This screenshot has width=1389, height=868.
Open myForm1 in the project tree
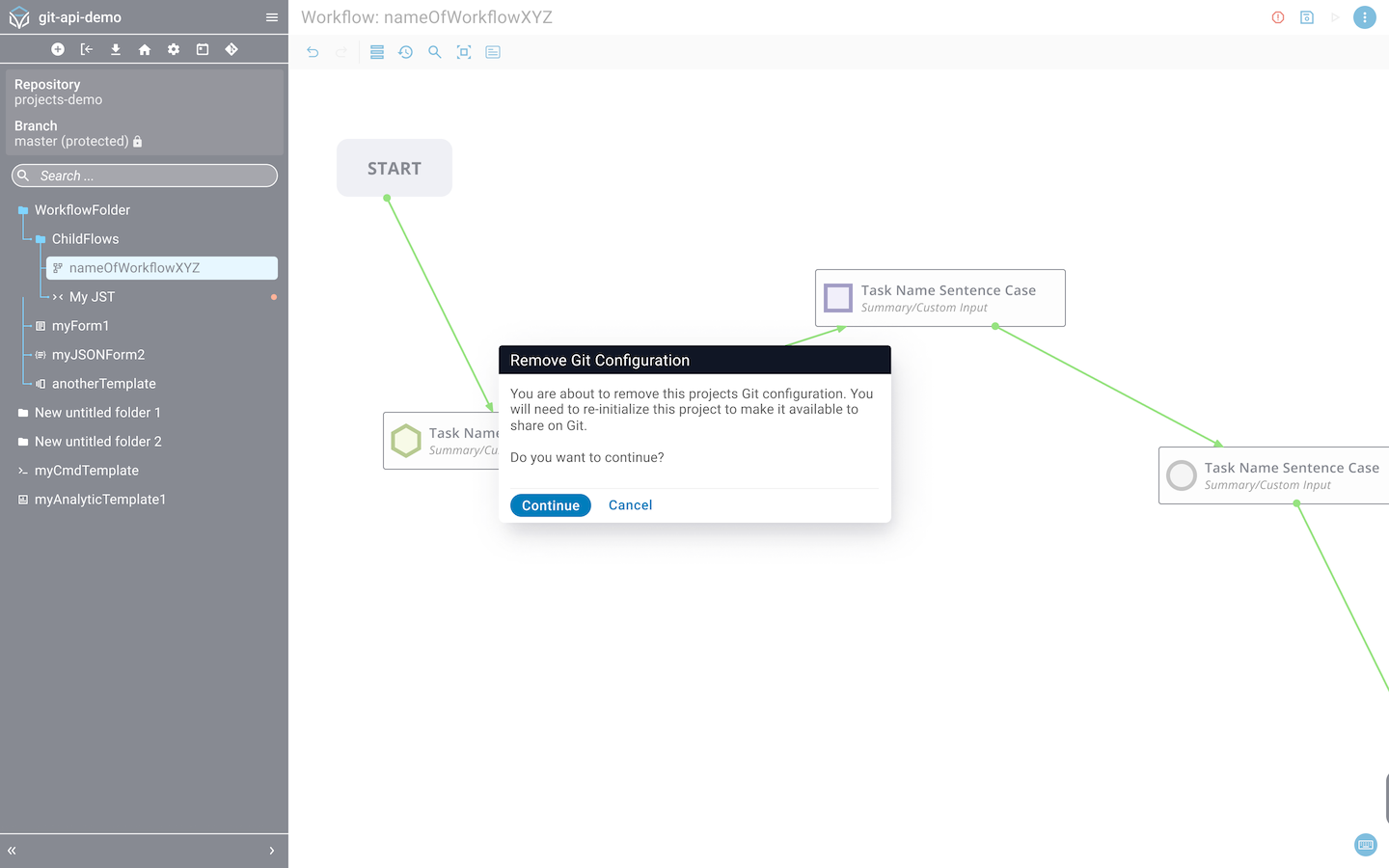80,326
